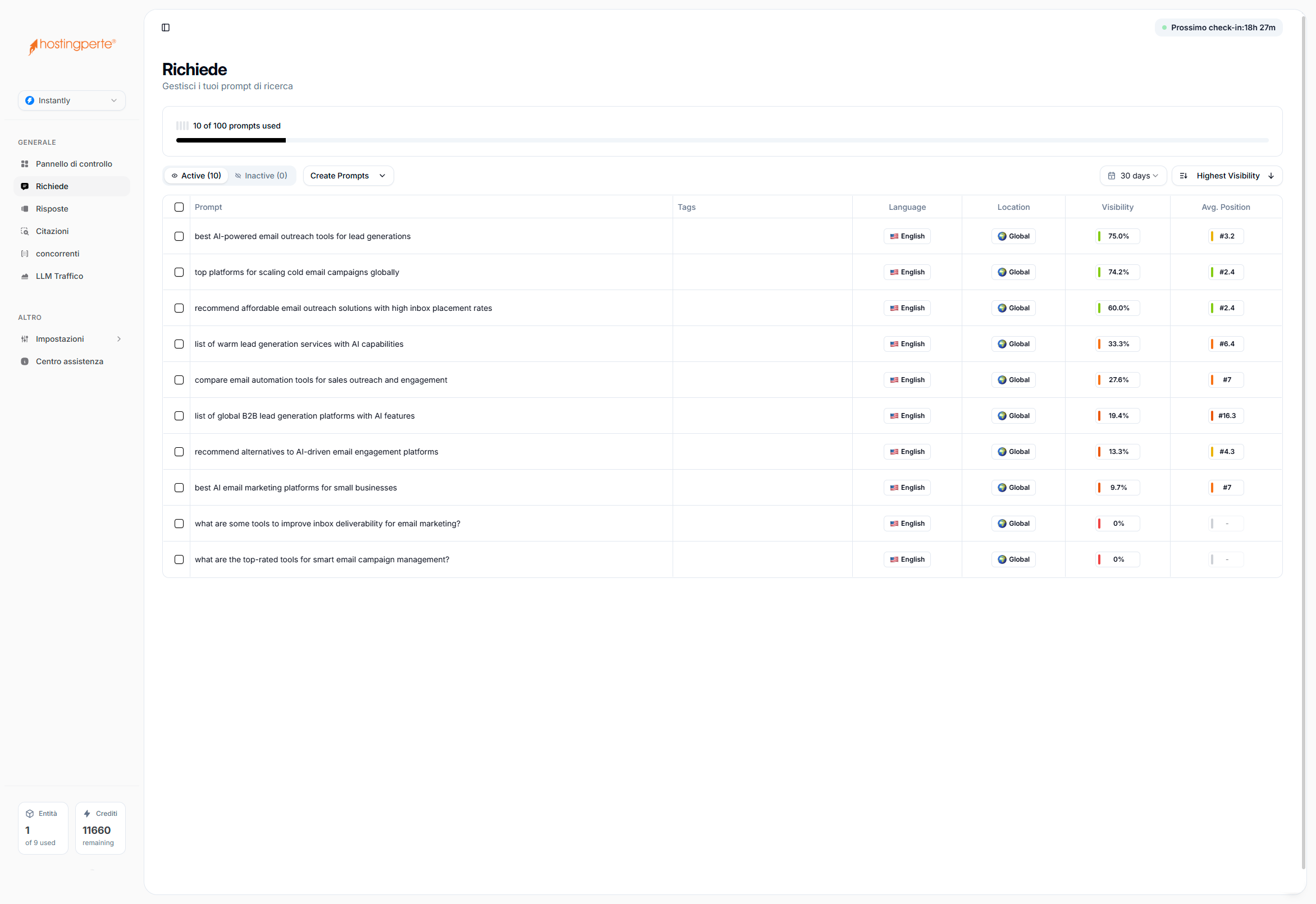Click the Crediti remaining card
This screenshot has width=1316, height=904.
[x=100, y=828]
